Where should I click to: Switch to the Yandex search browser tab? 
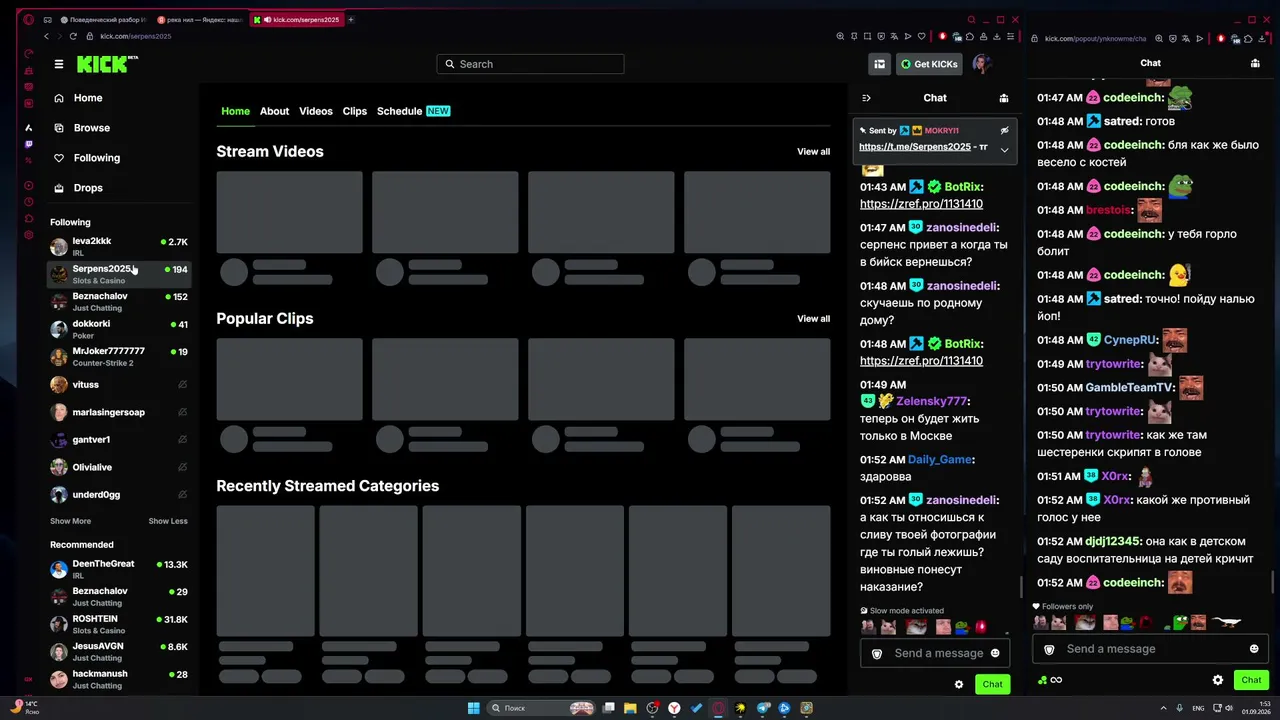click(200, 20)
